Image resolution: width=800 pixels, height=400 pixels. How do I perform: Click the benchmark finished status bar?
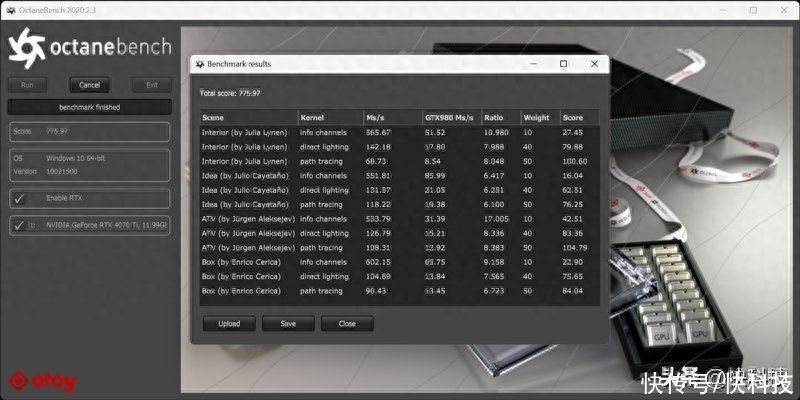89,107
